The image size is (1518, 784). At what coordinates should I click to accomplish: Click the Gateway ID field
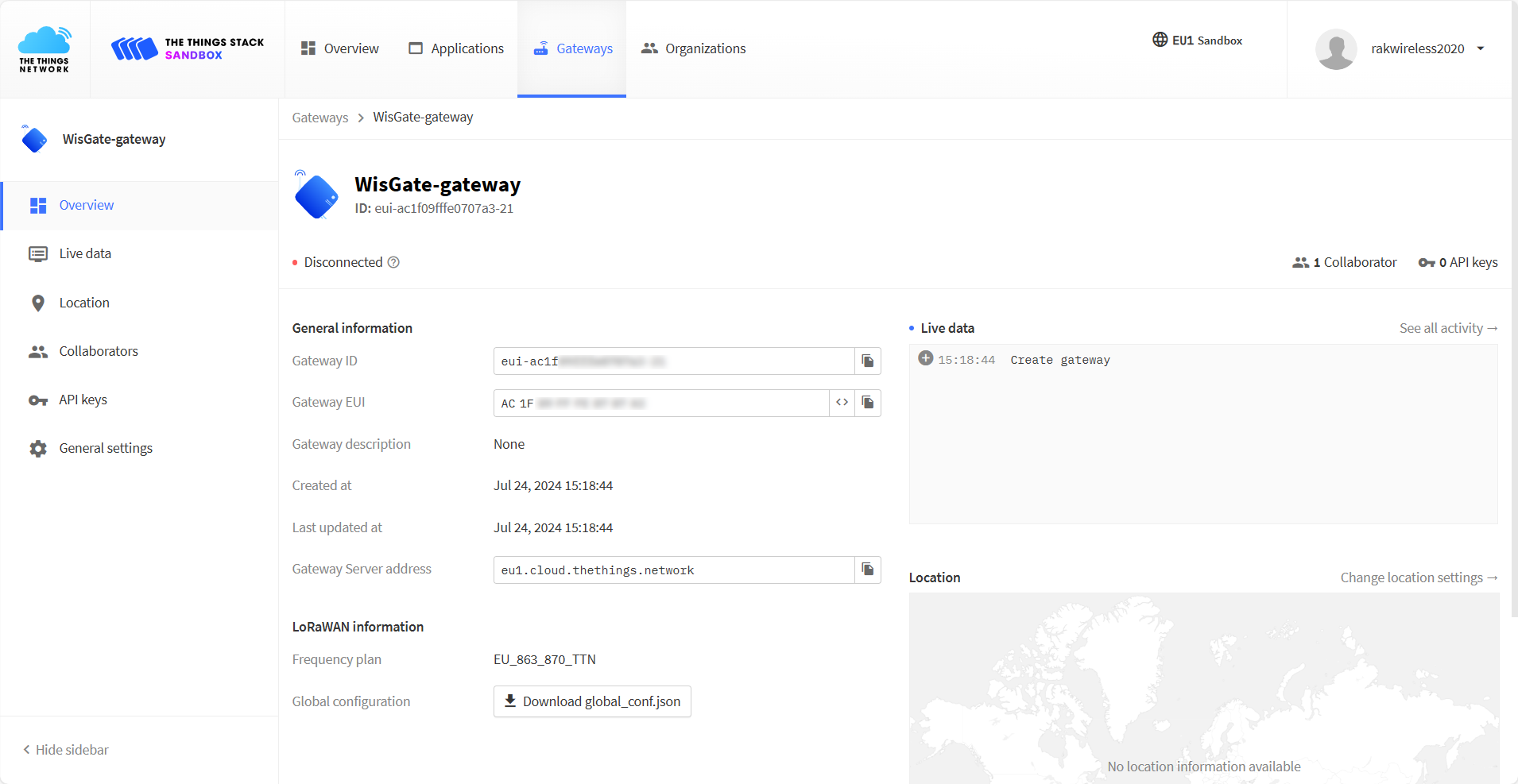pyautogui.click(x=674, y=361)
